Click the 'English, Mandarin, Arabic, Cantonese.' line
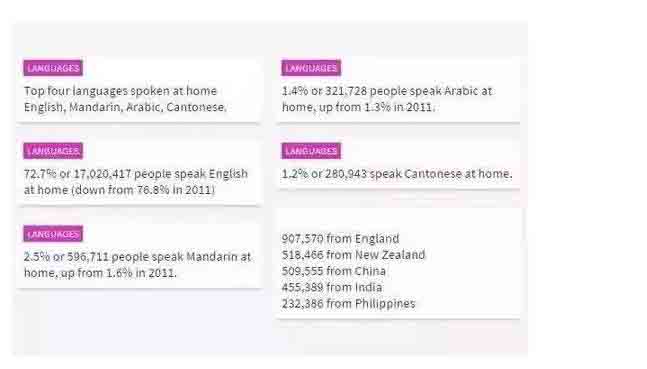The height and width of the screenshot is (369, 647). pos(125,107)
